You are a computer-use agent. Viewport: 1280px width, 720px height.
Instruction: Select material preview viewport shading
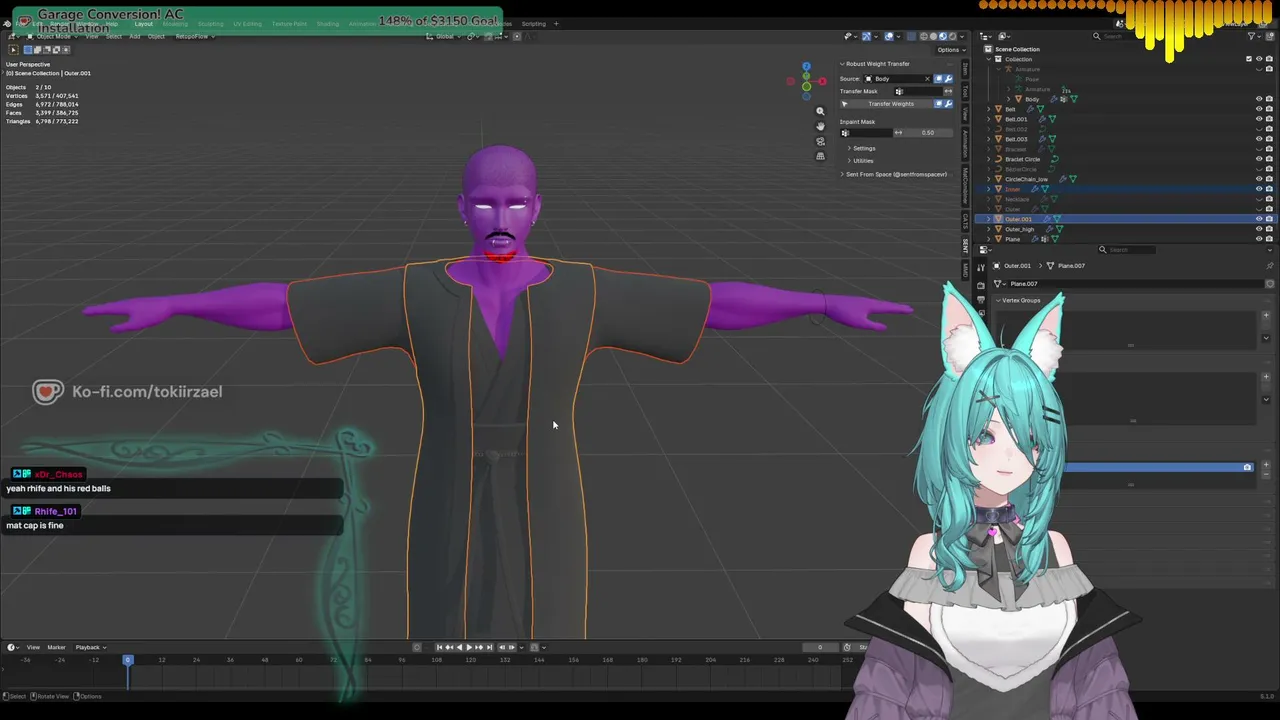tap(942, 36)
